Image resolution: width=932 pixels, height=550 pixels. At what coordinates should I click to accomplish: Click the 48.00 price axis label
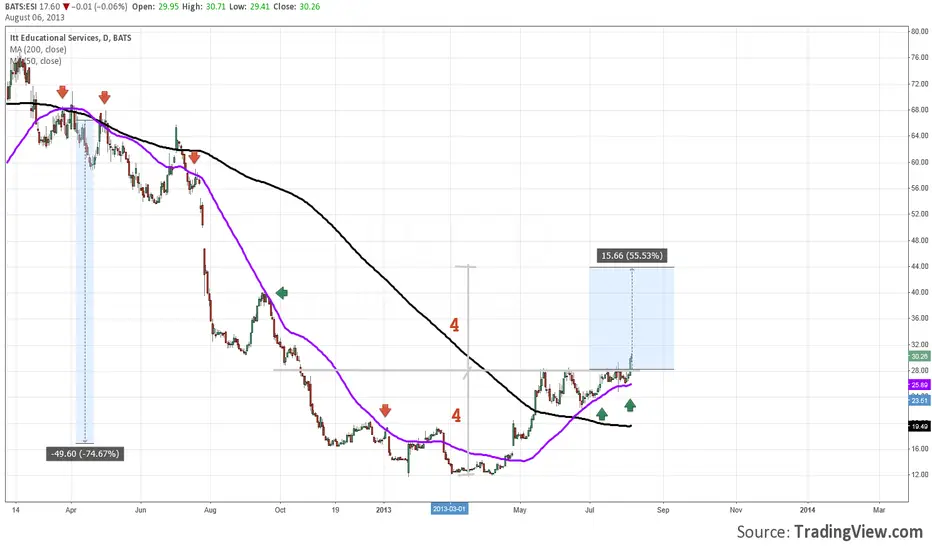point(920,240)
